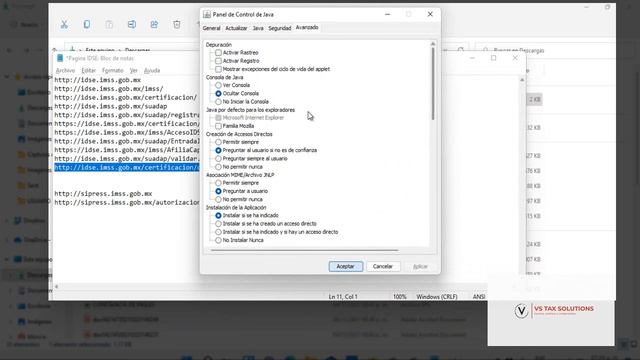Select No permitir nunca under Asociación MIME/Archivo JNLP
The height and width of the screenshot is (360, 640).
pyautogui.click(x=218, y=199)
